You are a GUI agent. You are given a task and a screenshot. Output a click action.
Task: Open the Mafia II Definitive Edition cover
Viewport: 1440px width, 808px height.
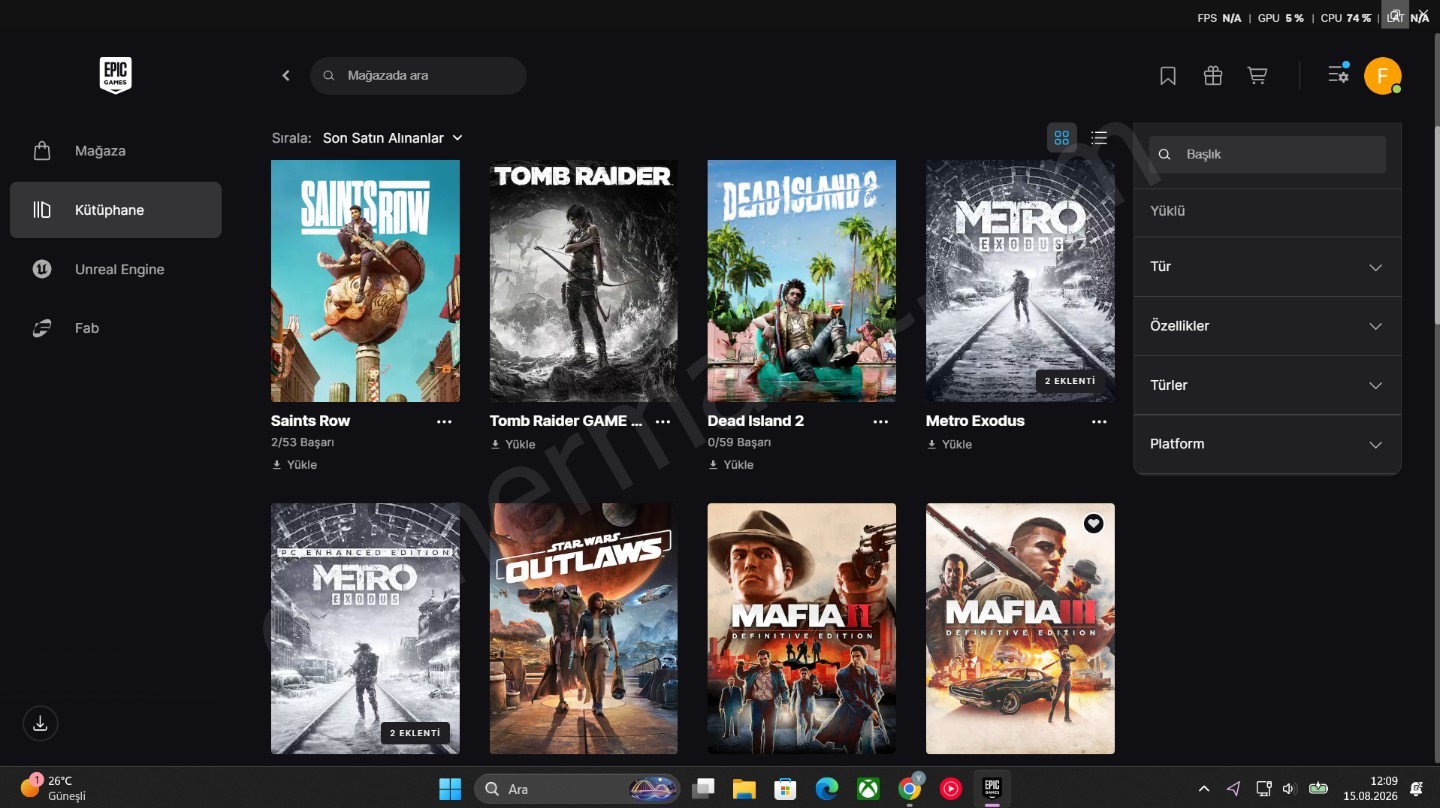802,628
